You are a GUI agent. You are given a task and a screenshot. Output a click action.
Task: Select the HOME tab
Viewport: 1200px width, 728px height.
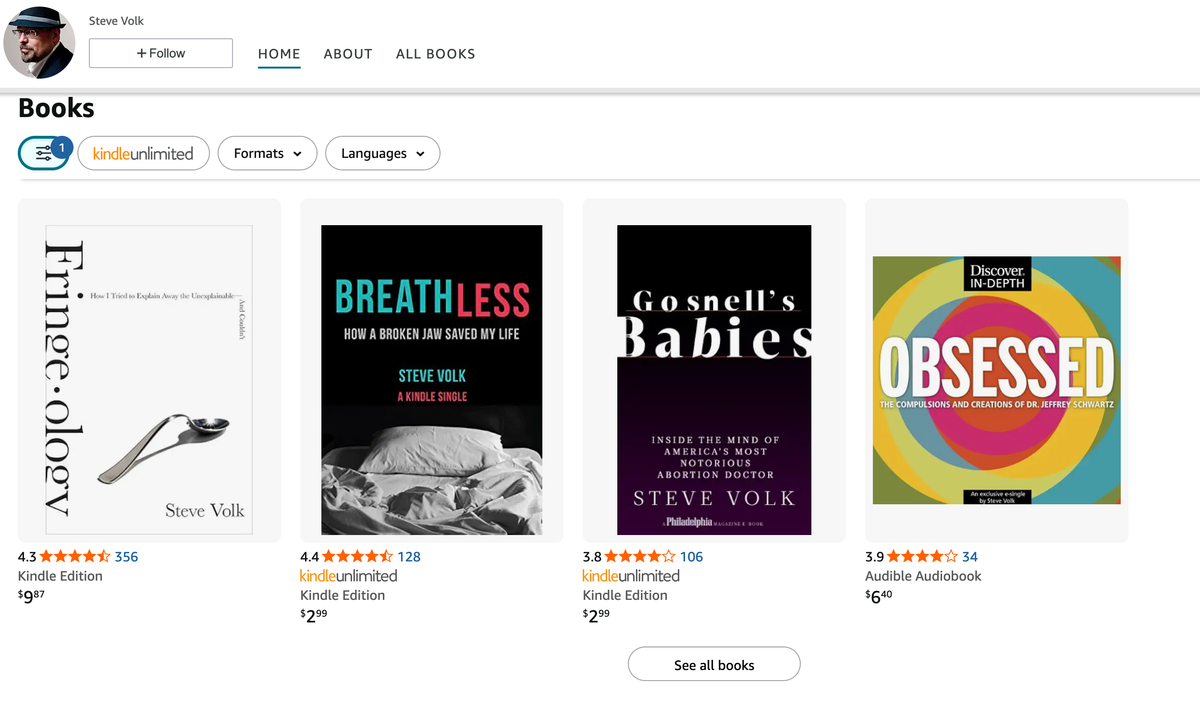point(279,54)
